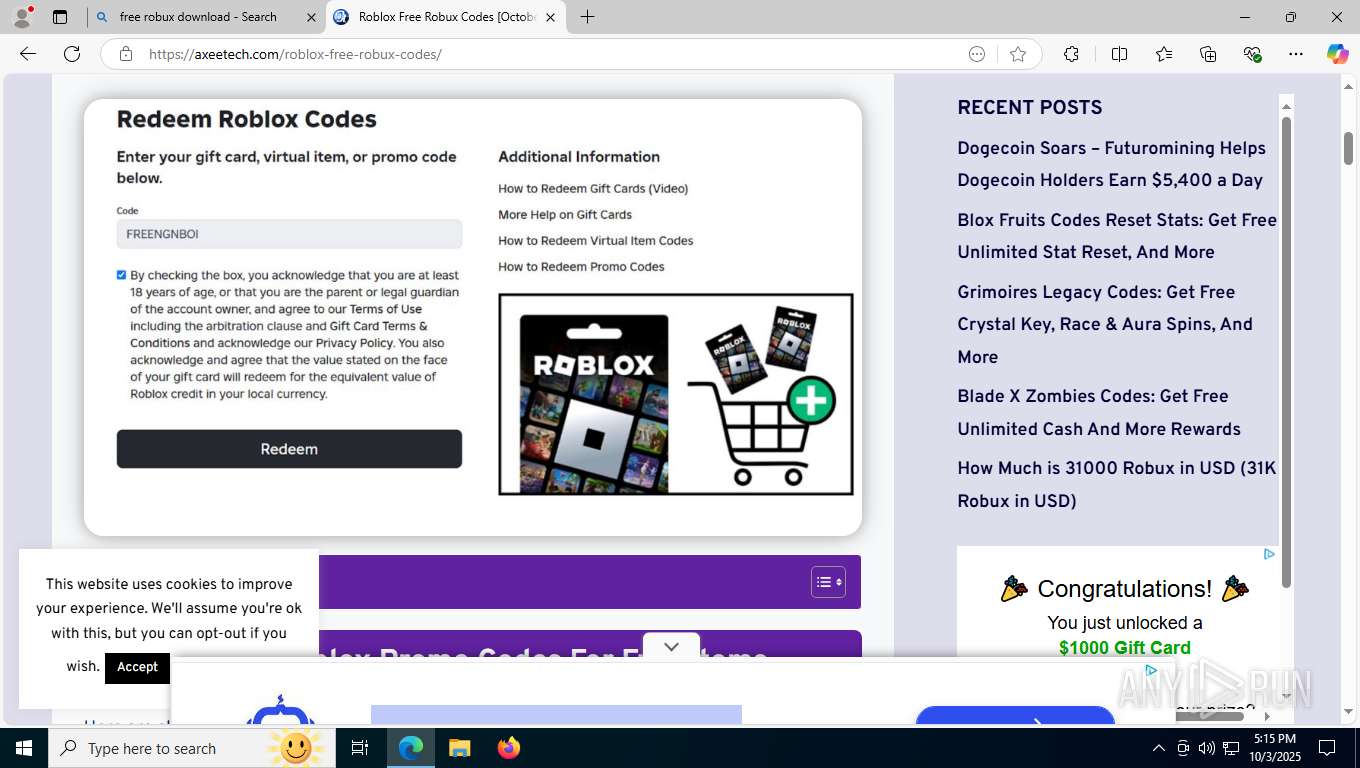The height and width of the screenshot is (768, 1360).
Task: Open browser essentials heart icon
Action: [1252, 54]
